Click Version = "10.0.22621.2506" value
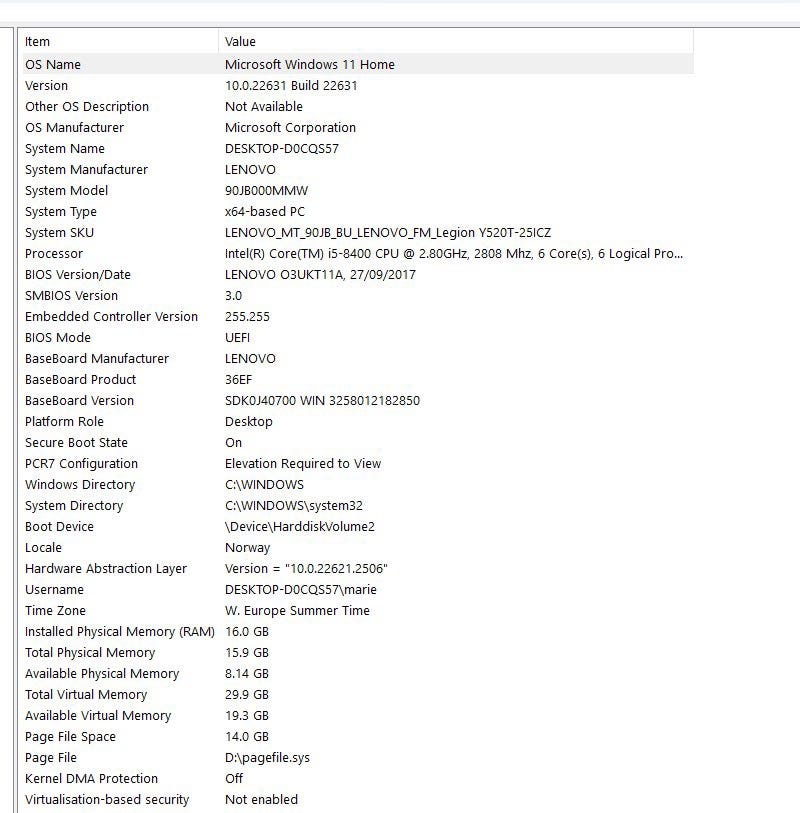This screenshot has width=800, height=813. [x=306, y=568]
